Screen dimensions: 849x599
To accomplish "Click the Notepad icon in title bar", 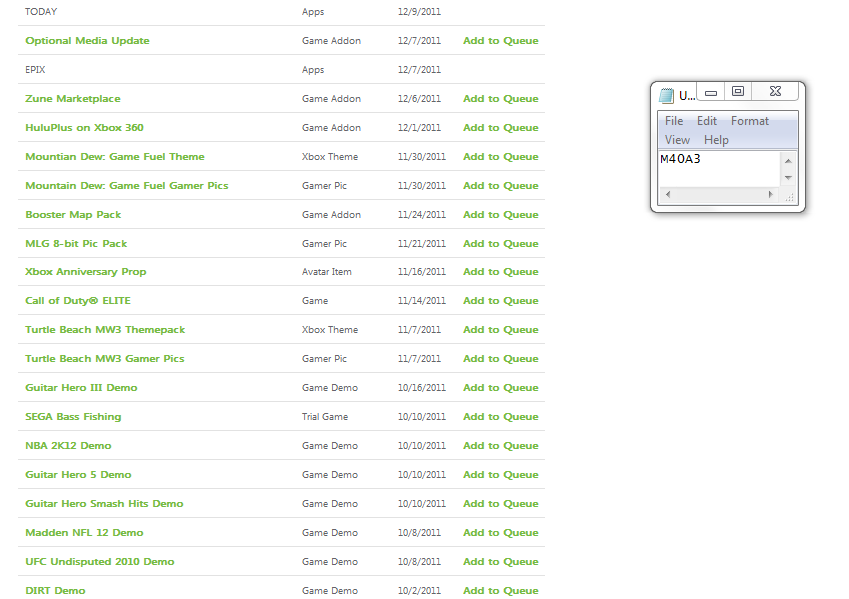I will [666, 95].
